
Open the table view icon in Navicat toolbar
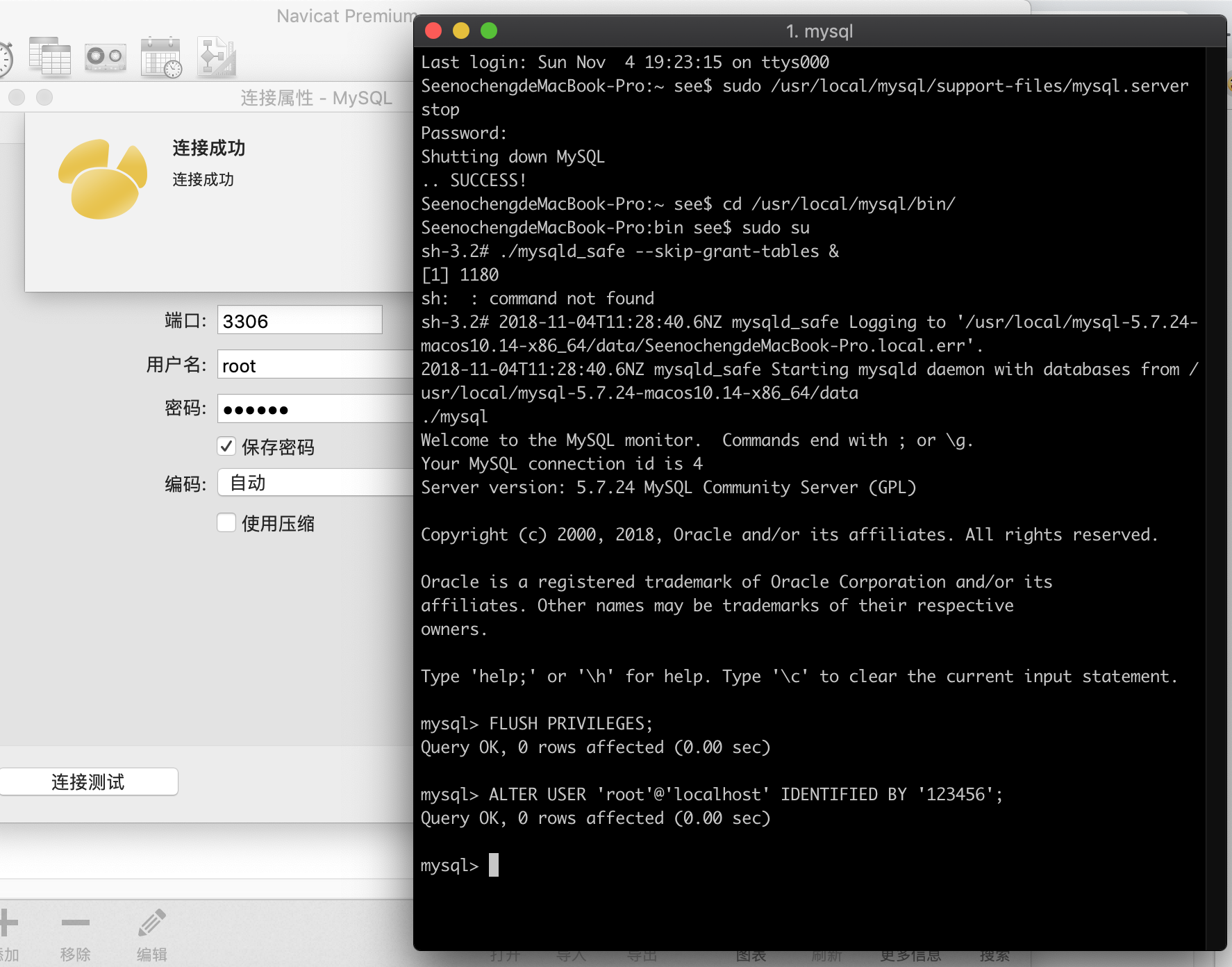pyautogui.click(x=50, y=56)
